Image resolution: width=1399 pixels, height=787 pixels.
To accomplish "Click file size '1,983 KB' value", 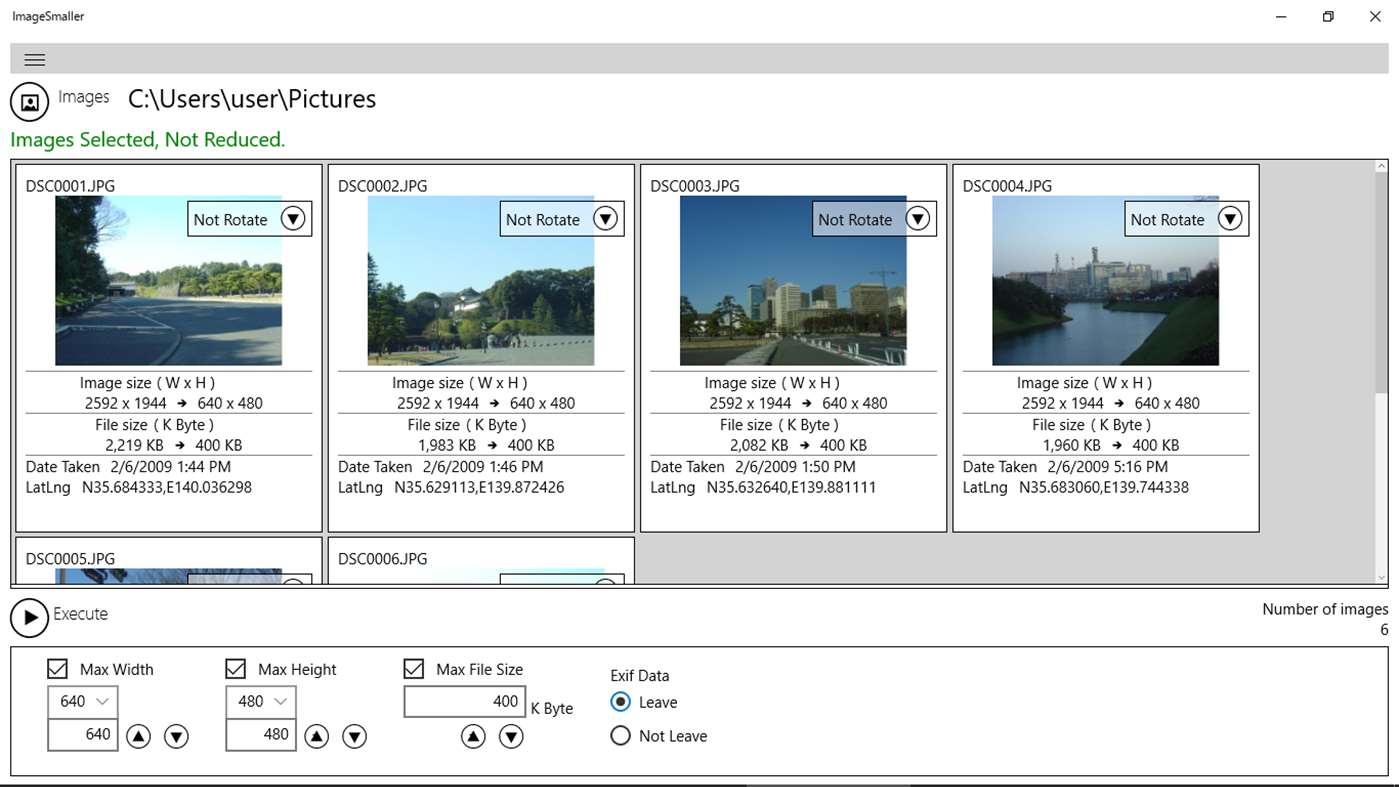I will coord(447,445).
